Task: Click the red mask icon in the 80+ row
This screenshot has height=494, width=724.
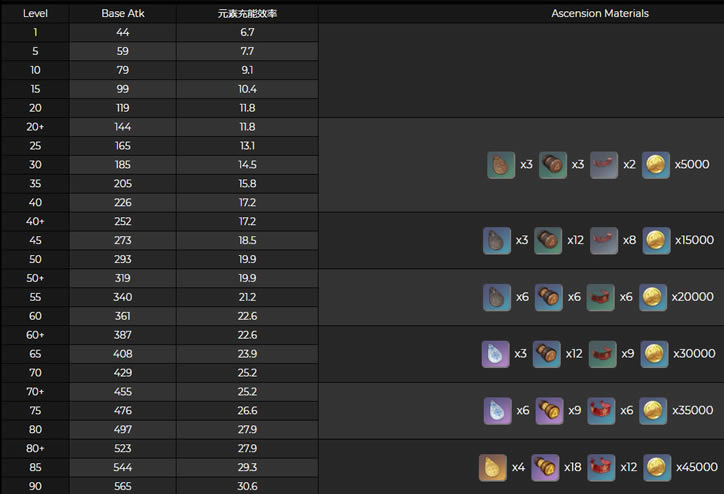Action: tap(602, 467)
